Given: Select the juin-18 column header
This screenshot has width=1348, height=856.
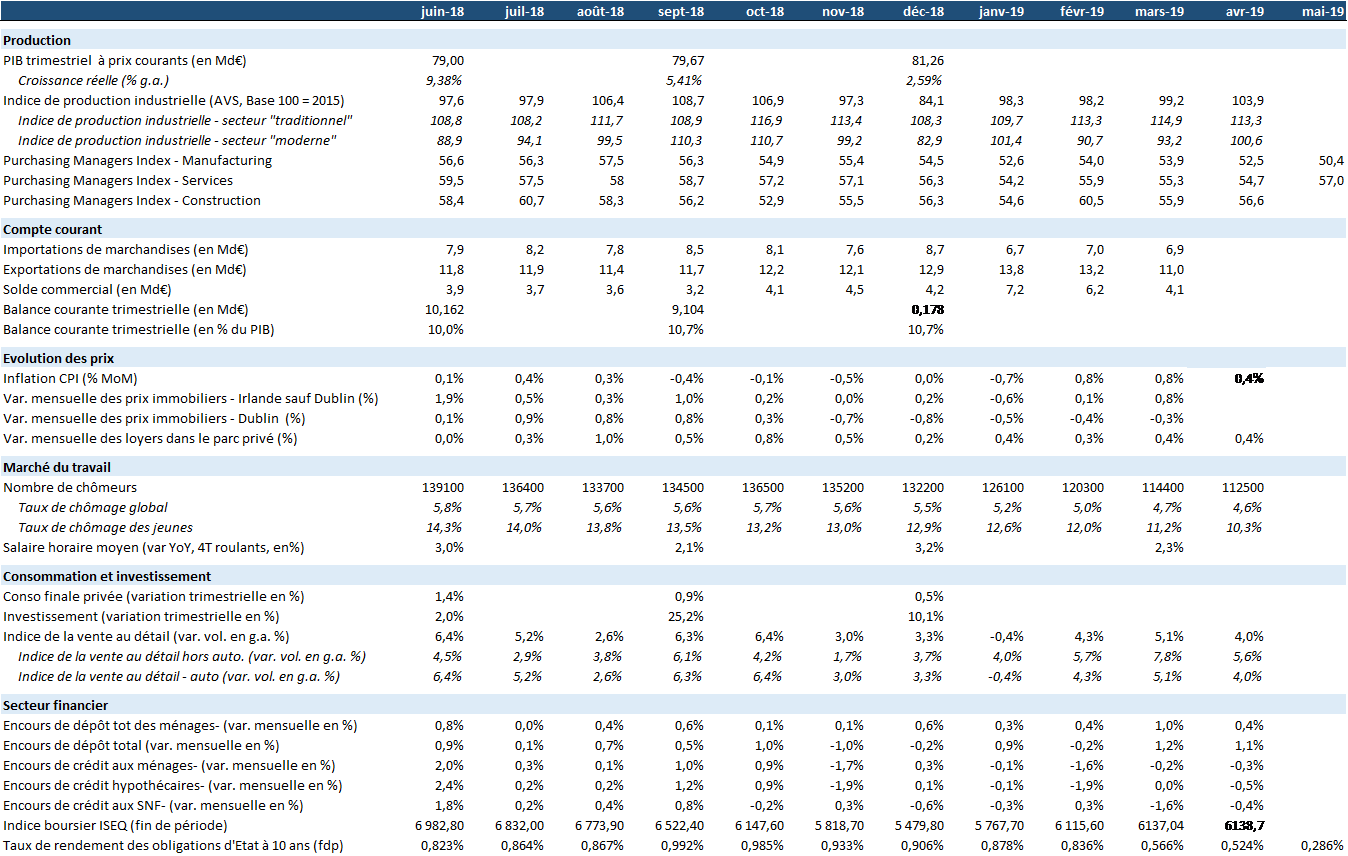Looking at the screenshot, I should click(444, 11).
